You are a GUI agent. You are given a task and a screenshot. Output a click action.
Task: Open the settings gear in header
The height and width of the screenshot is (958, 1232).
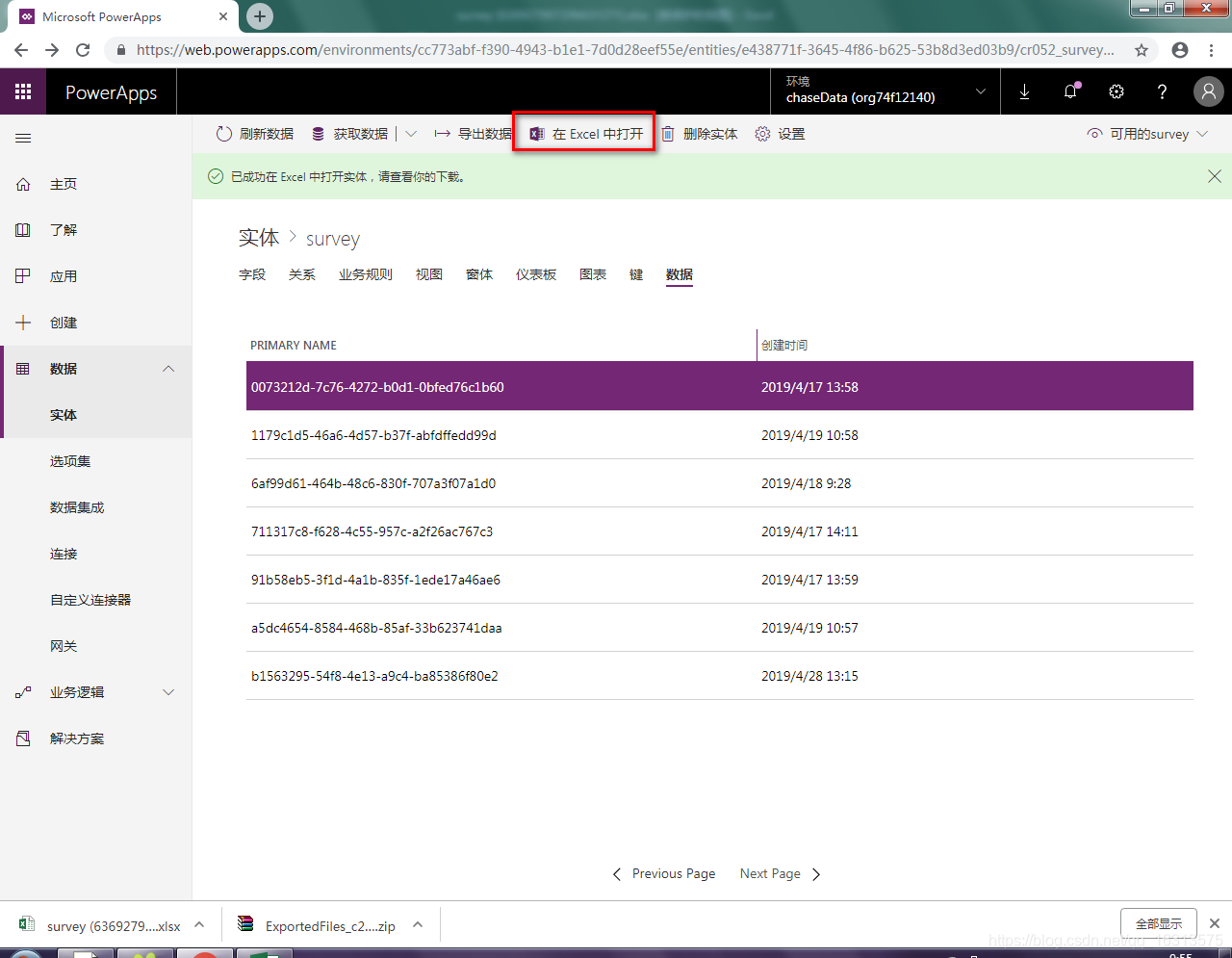1116,91
